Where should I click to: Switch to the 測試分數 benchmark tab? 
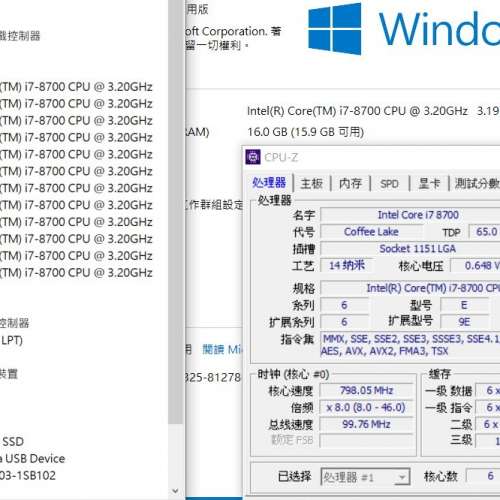(477, 183)
